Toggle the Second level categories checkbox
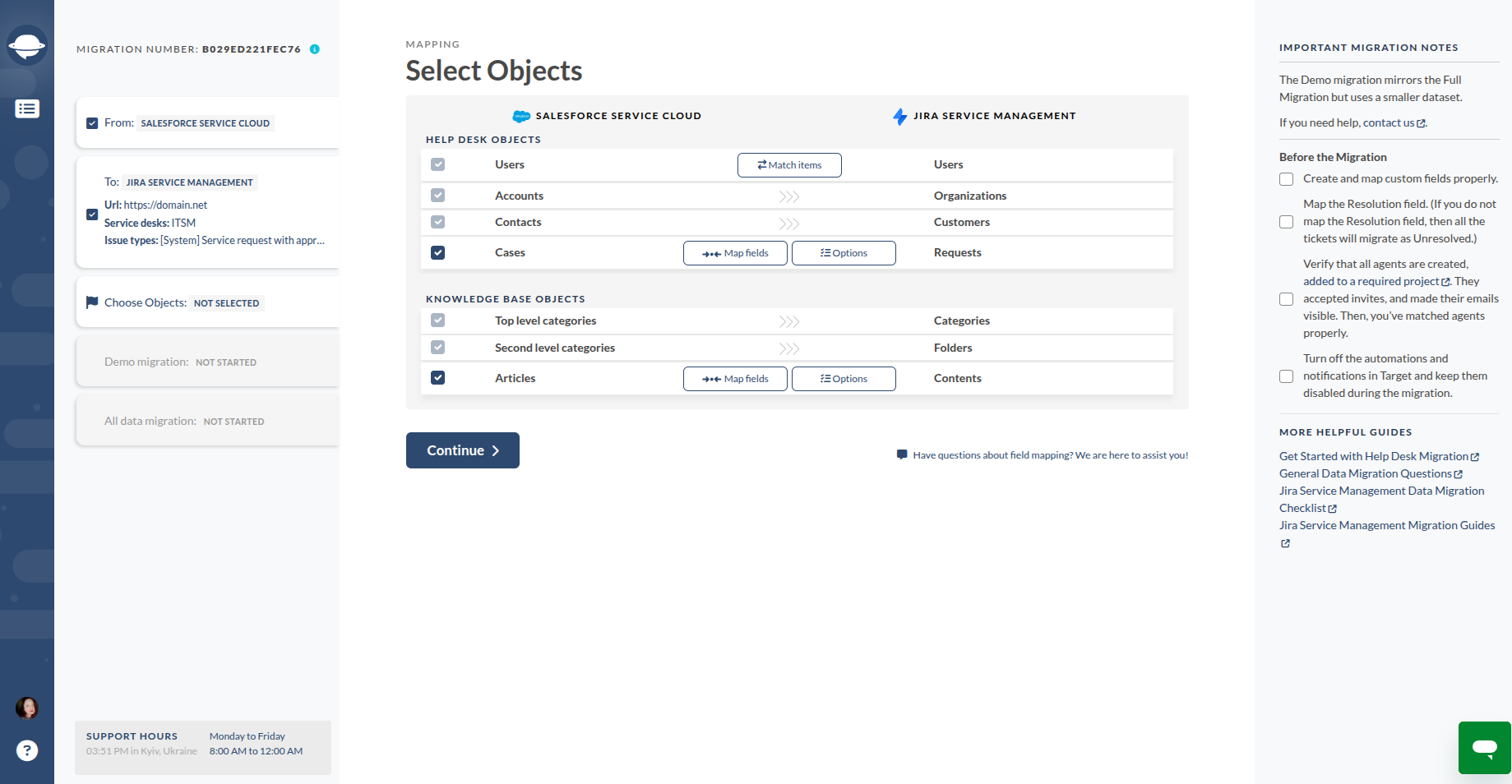This screenshot has width=1512, height=784. tap(438, 348)
